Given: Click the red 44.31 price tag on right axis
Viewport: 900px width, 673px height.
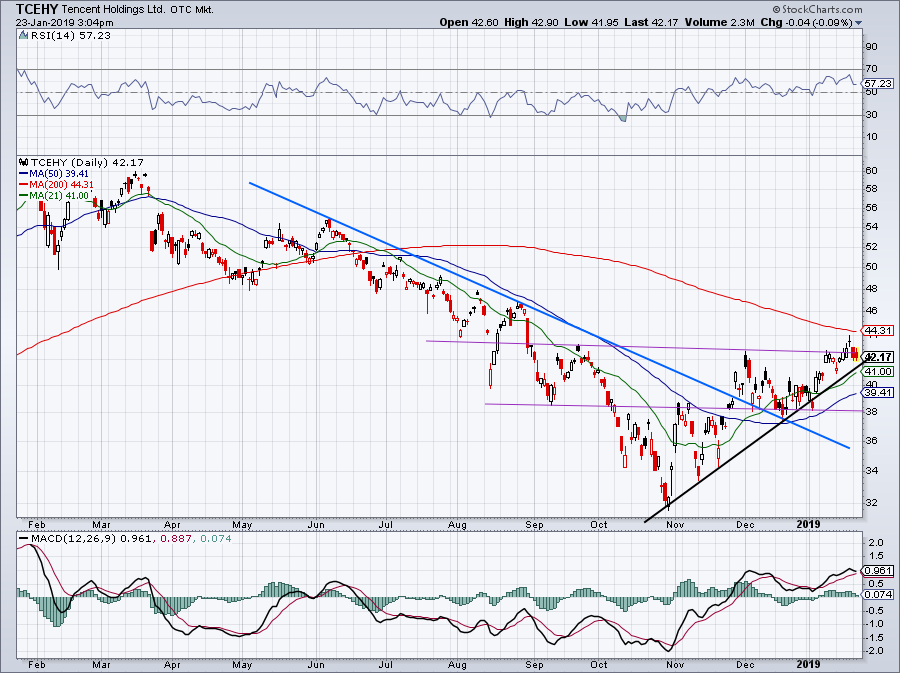Looking at the screenshot, I should [x=878, y=330].
